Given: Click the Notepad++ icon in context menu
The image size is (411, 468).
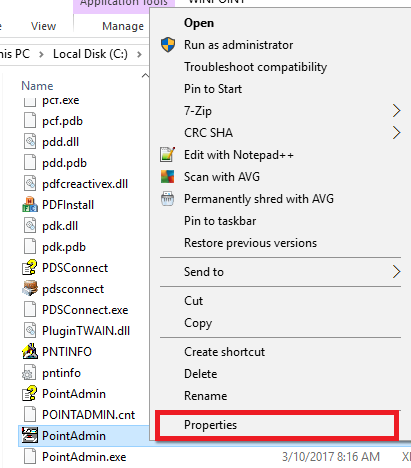Looking at the screenshot, I should 167,155.
